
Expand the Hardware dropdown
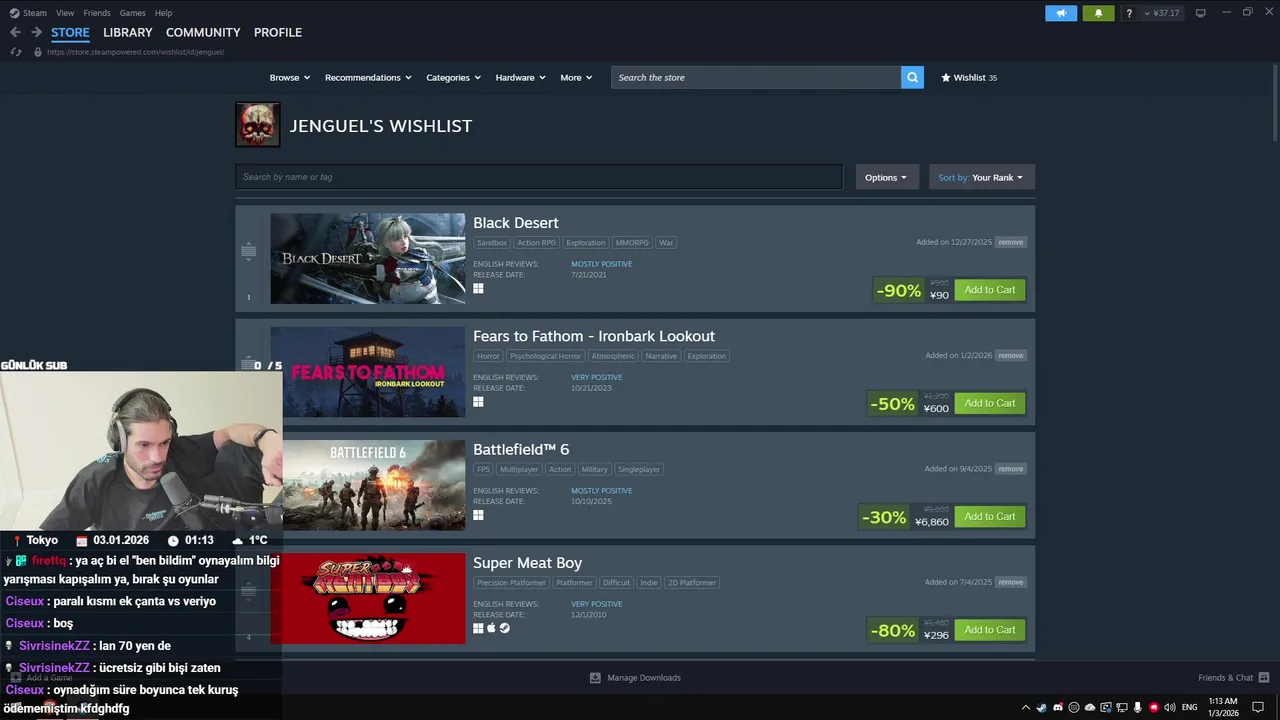(520, 77)
